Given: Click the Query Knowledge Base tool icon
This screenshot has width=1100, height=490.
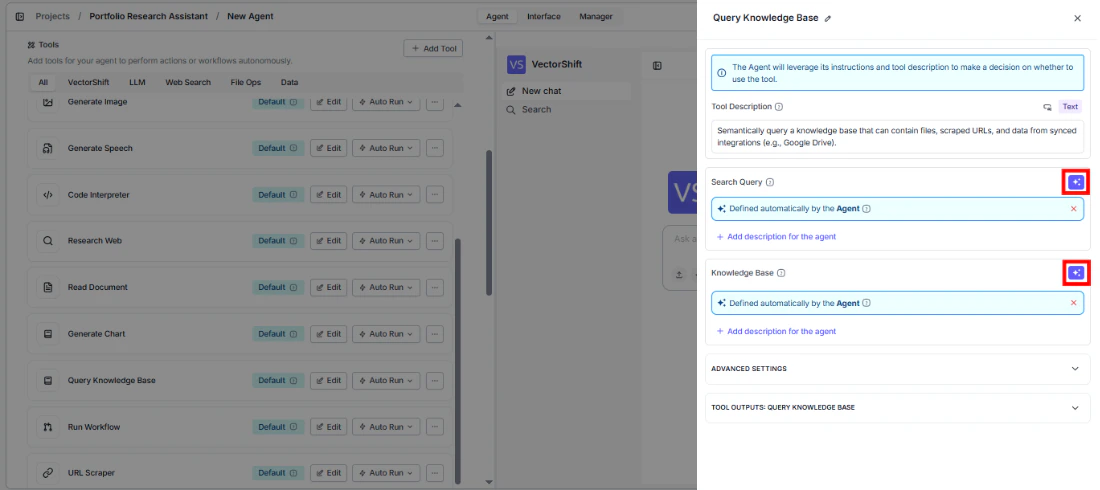Looking at the screenshot, I should click(x=48, y=380).
